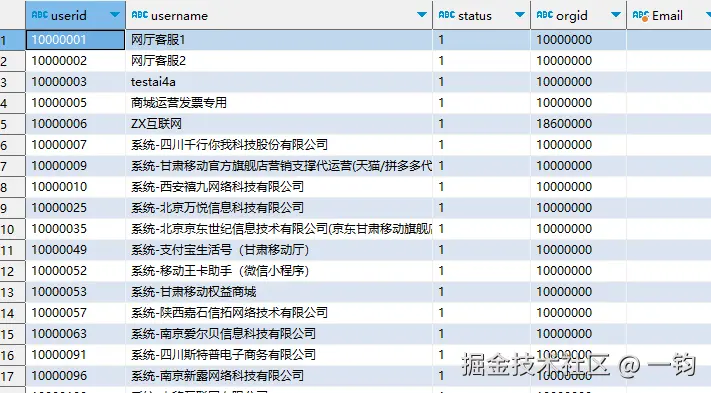This screenshot has height=393, width=711.
Task: Click the orgid column type icon
Action: (545, 15)
